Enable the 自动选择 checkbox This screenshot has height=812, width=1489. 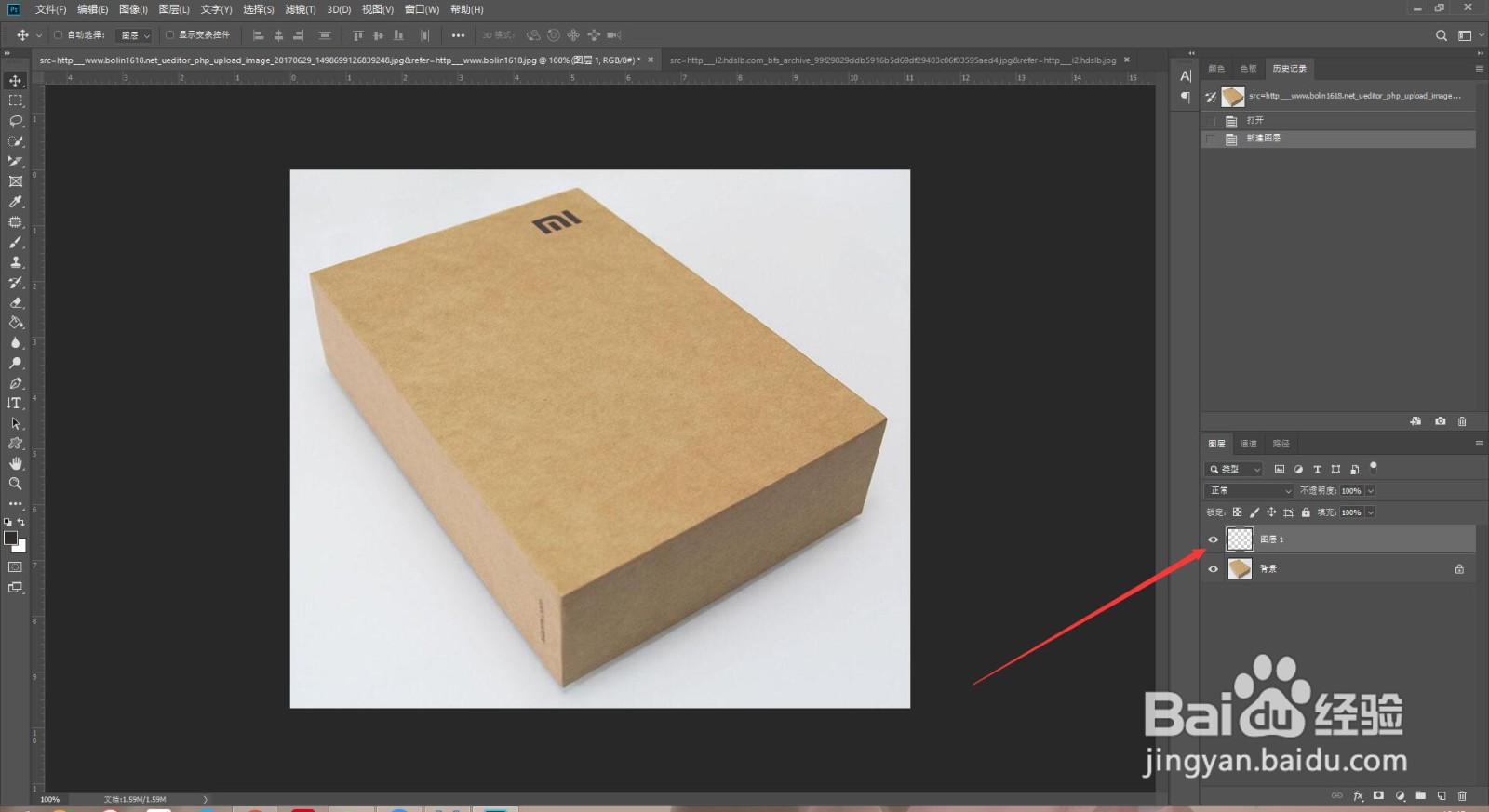[58, 35]
